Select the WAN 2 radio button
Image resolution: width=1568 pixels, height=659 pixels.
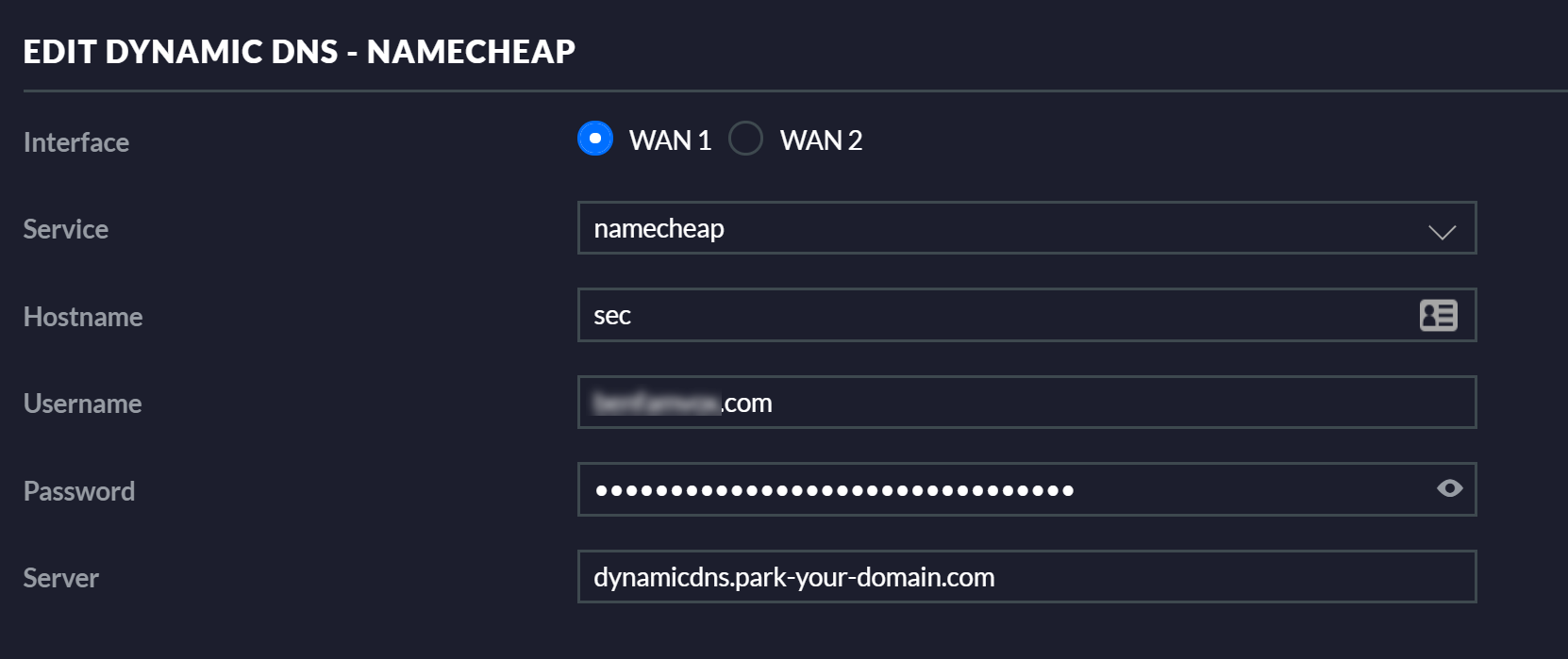(x=745, y=139)
